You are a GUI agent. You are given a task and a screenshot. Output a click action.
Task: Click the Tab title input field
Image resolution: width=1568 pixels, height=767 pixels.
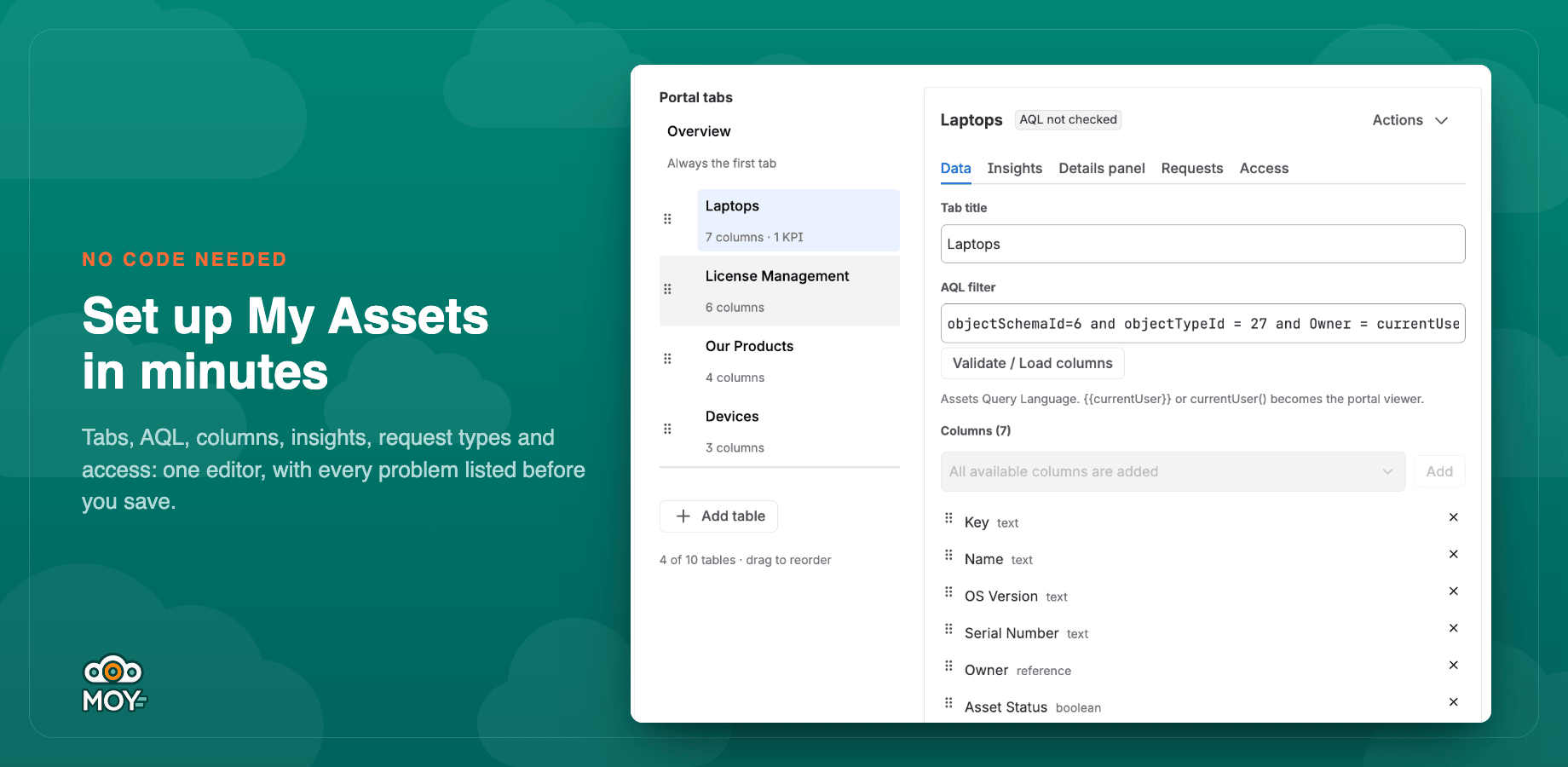pyautogui.click(x=1202, y=244)
